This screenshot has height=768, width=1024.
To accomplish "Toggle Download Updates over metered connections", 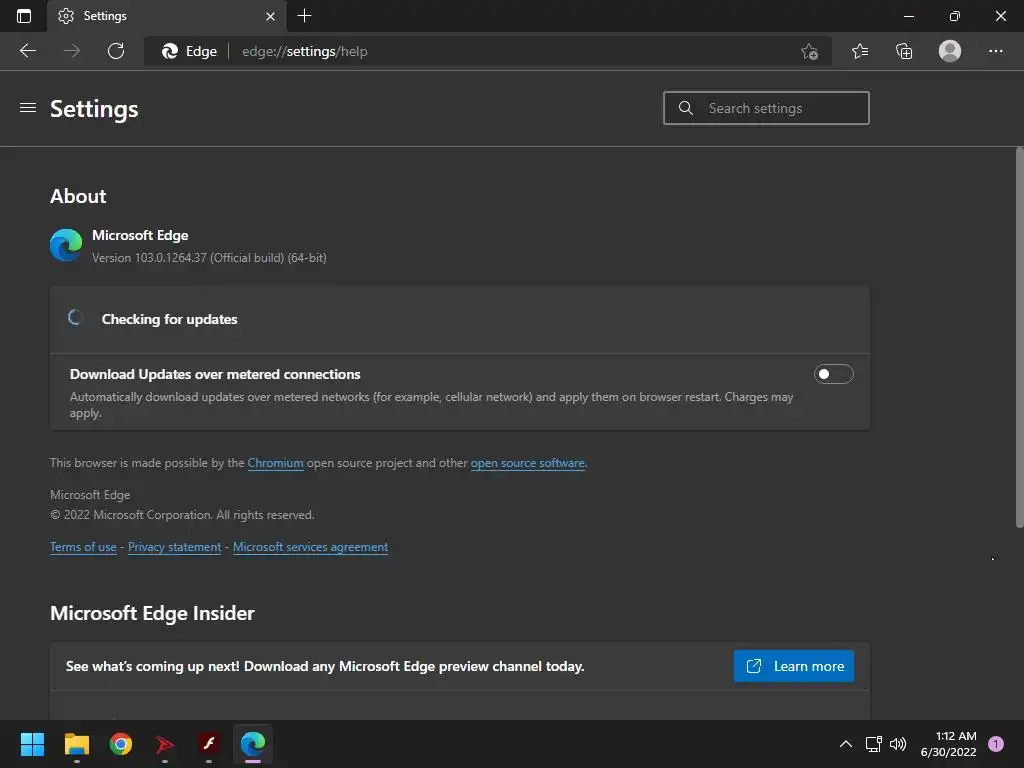I will 833,374.
